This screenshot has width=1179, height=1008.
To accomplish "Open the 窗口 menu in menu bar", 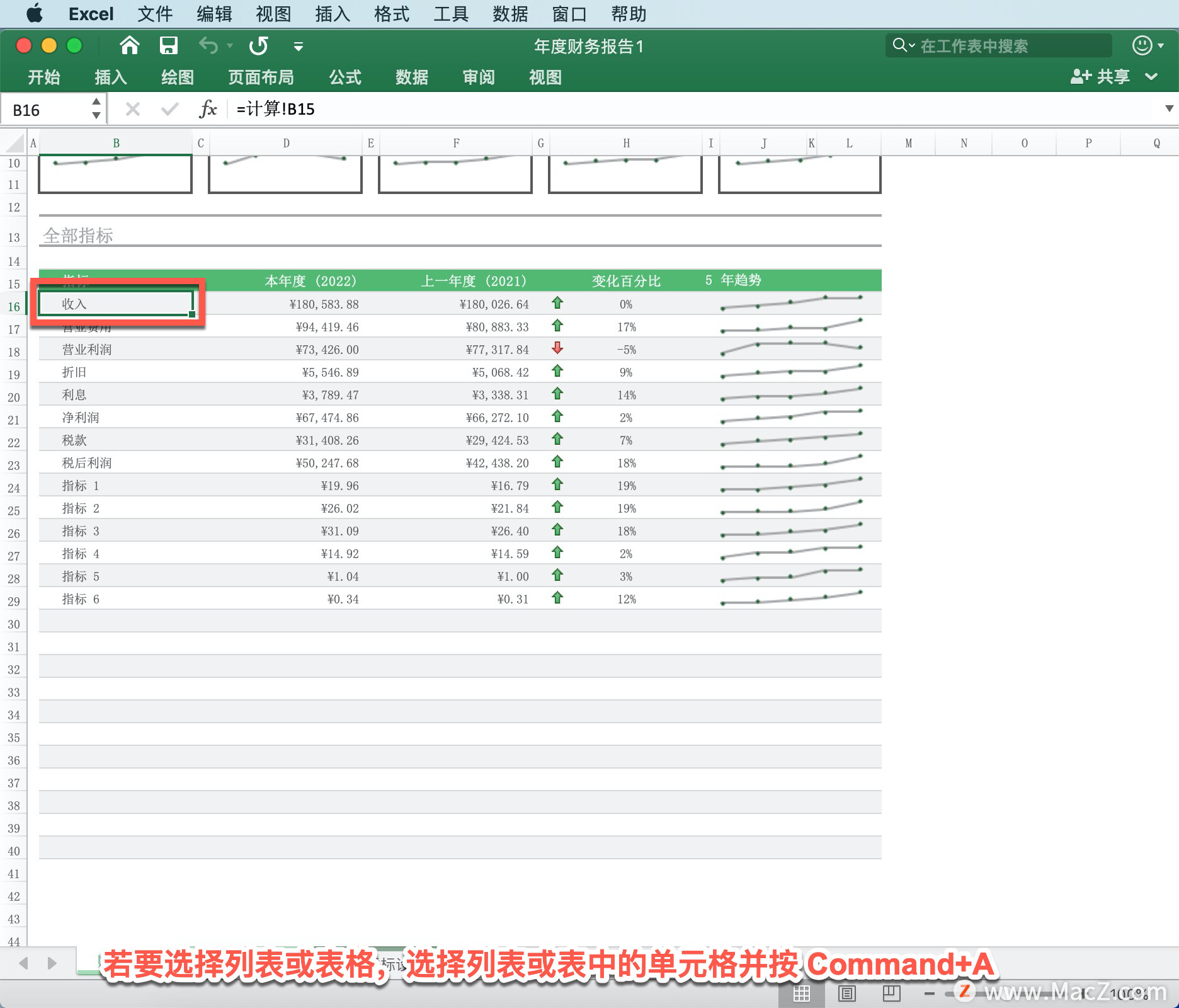I will tap(569, 14).
